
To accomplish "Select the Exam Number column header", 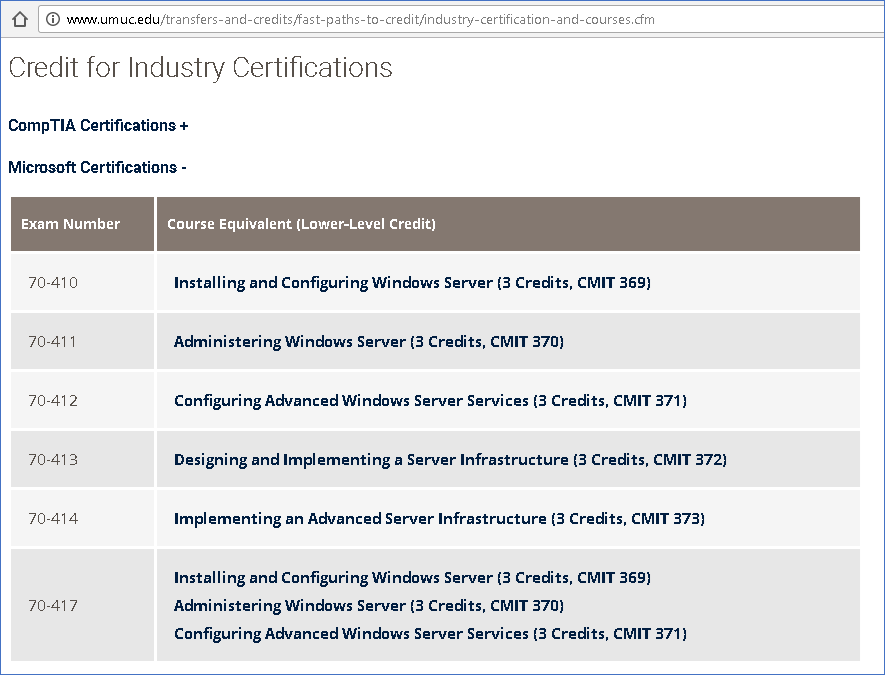I will point(82,224).
